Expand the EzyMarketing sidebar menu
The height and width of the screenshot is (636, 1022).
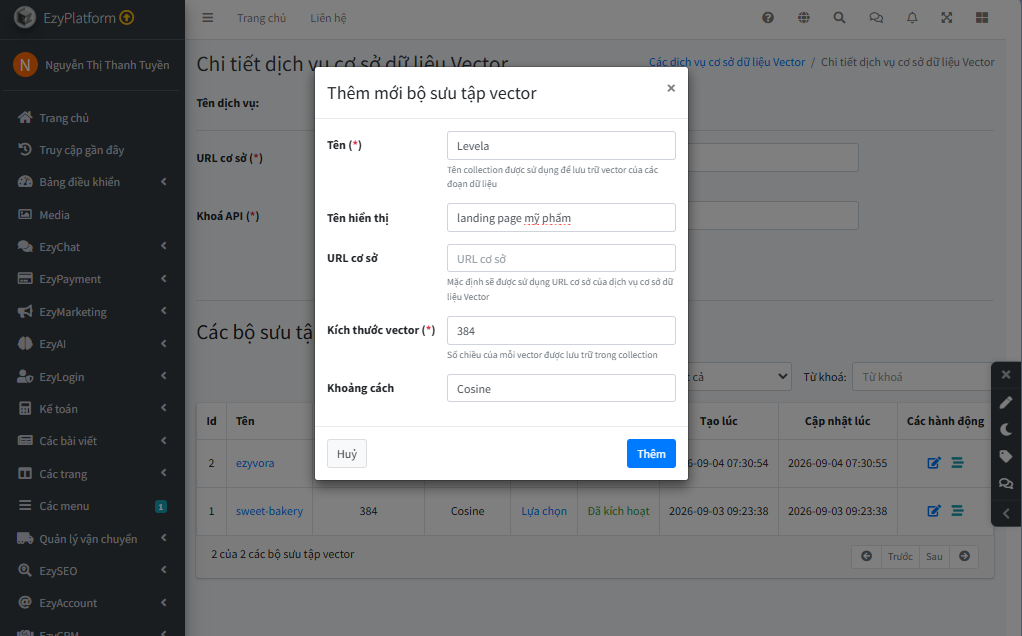click(92, 311)
